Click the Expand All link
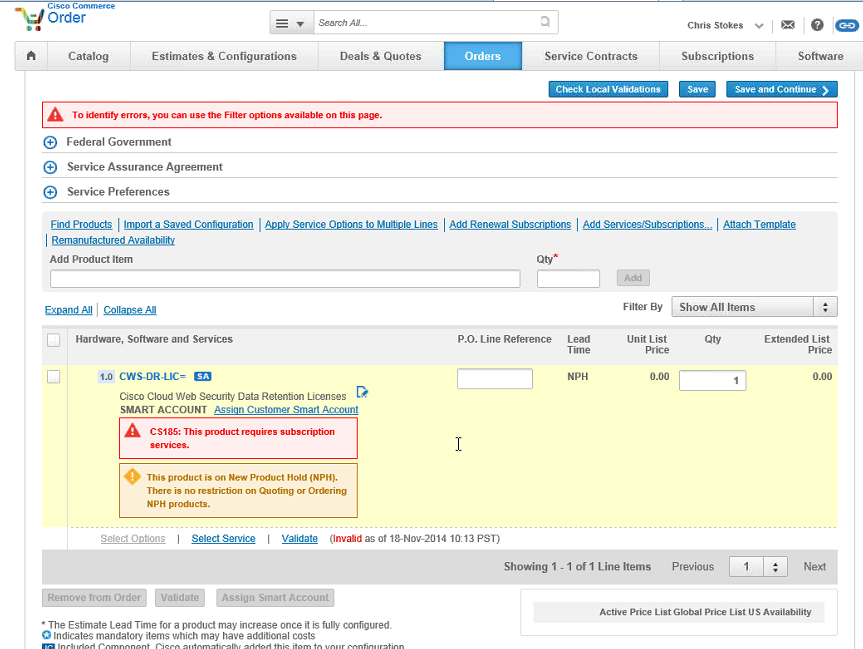863x649 pixels. [68, 310]
